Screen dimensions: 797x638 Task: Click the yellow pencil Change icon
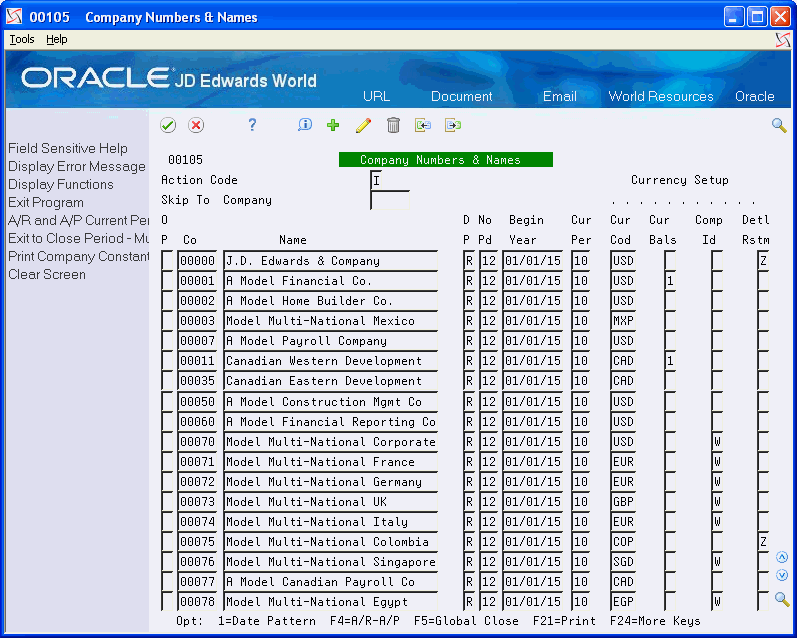click(363, 125)
